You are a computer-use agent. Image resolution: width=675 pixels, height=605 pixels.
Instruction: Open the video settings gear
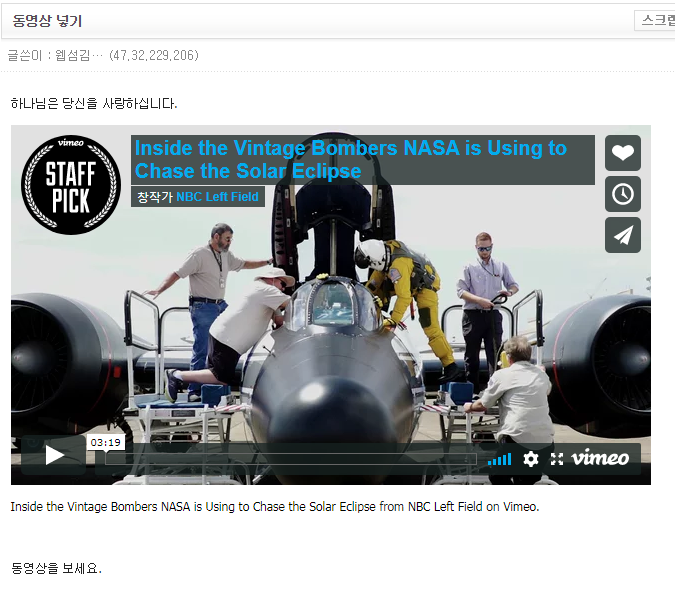pos(531,459)
